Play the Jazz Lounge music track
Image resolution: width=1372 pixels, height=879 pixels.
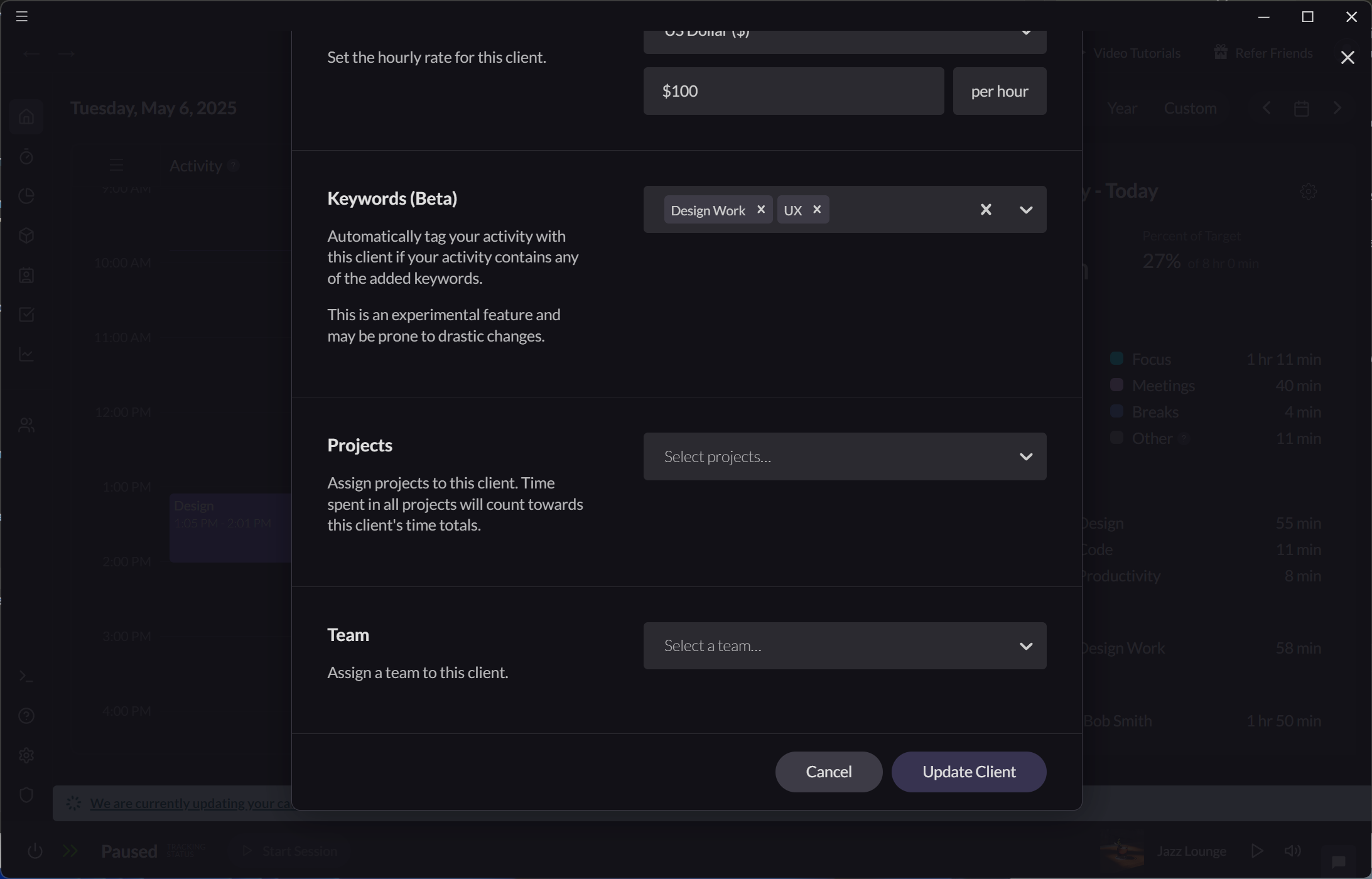pyautogui.click(x=1258, y=851)
